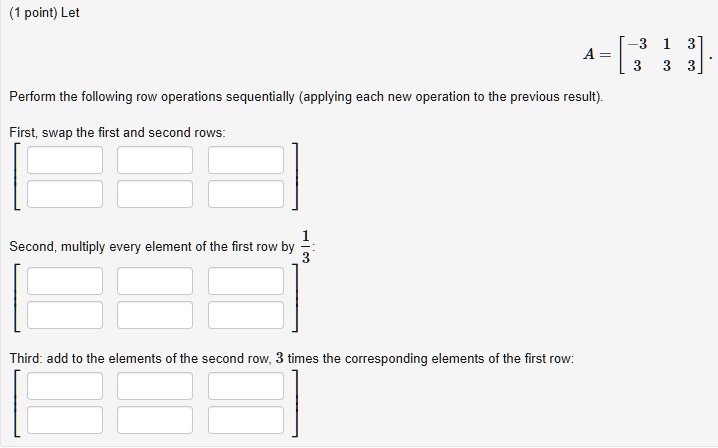Click the 1/3 fraction in second instruction

pos(305,247)
